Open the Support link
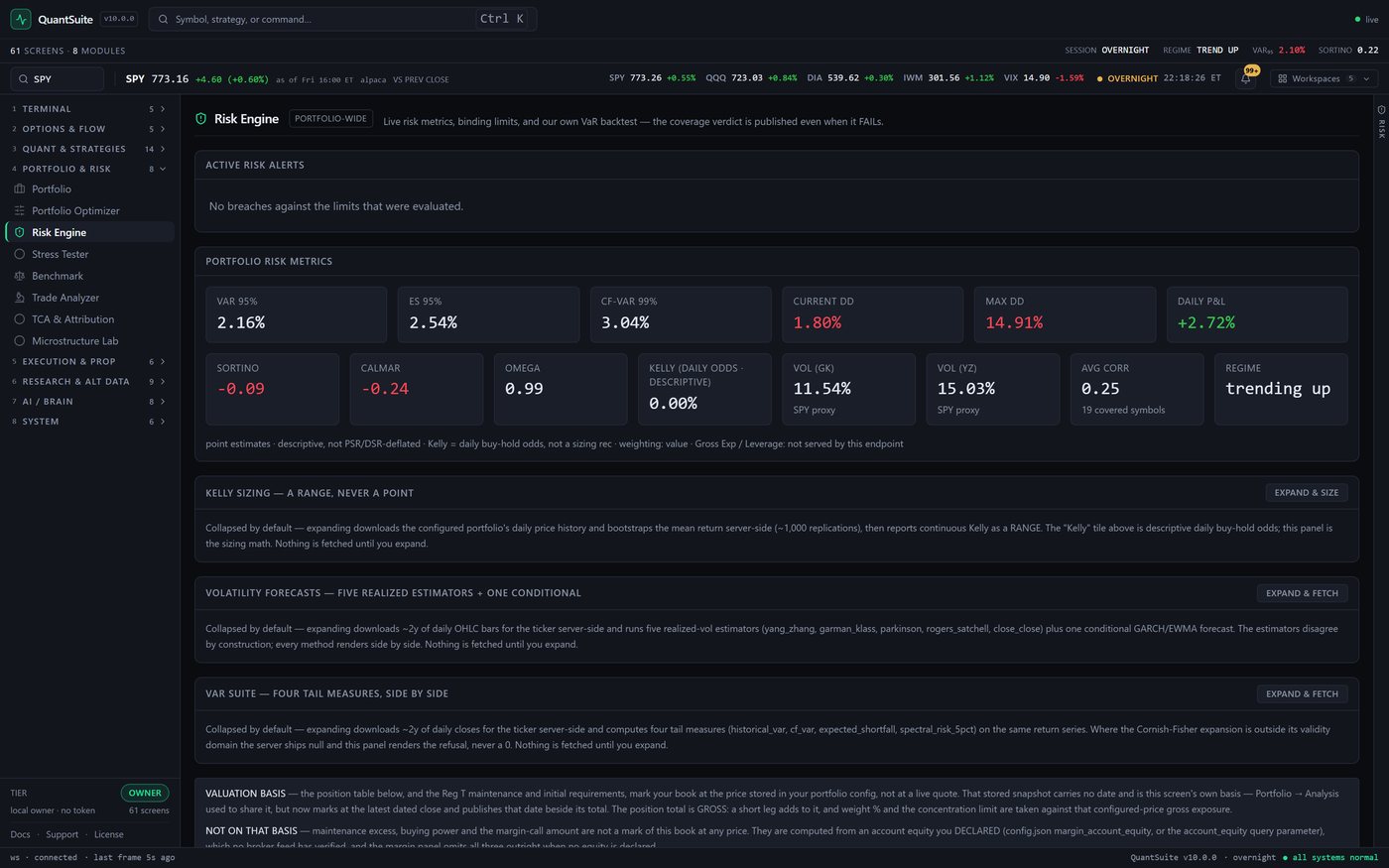The height and width of the screenshot is (868, 1389). pyautogui.click(x=62, y=834)
